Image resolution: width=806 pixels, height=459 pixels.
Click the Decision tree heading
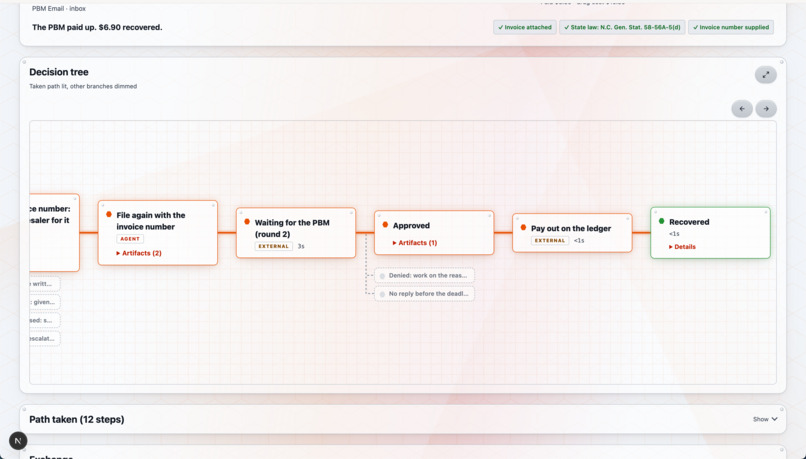[59, 72]
